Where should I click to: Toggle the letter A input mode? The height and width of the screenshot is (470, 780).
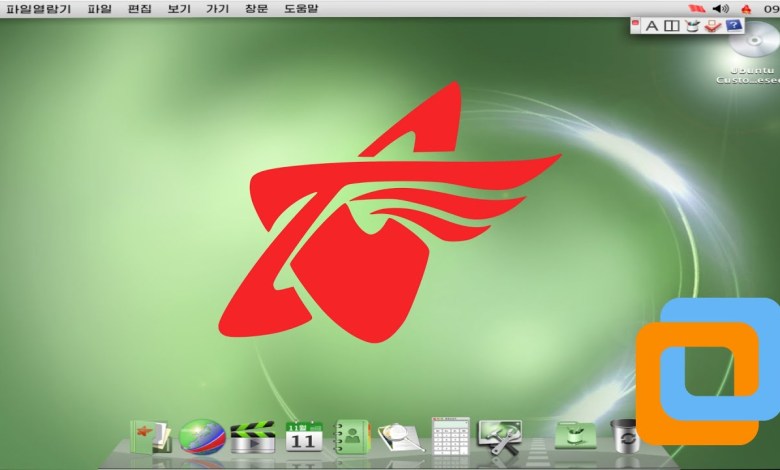click(652, 26)
